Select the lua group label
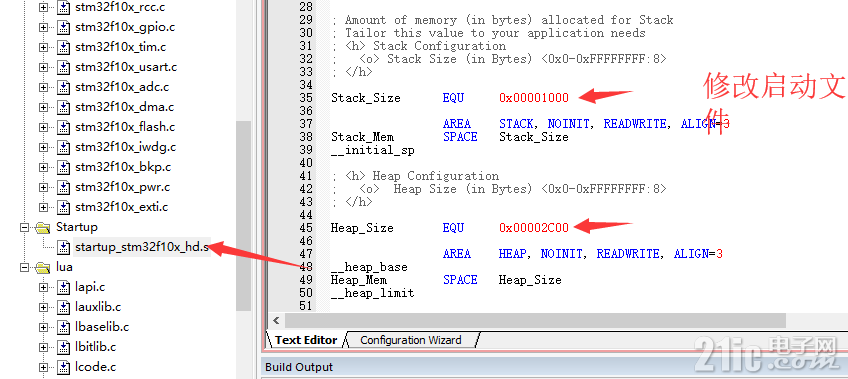 64,268
